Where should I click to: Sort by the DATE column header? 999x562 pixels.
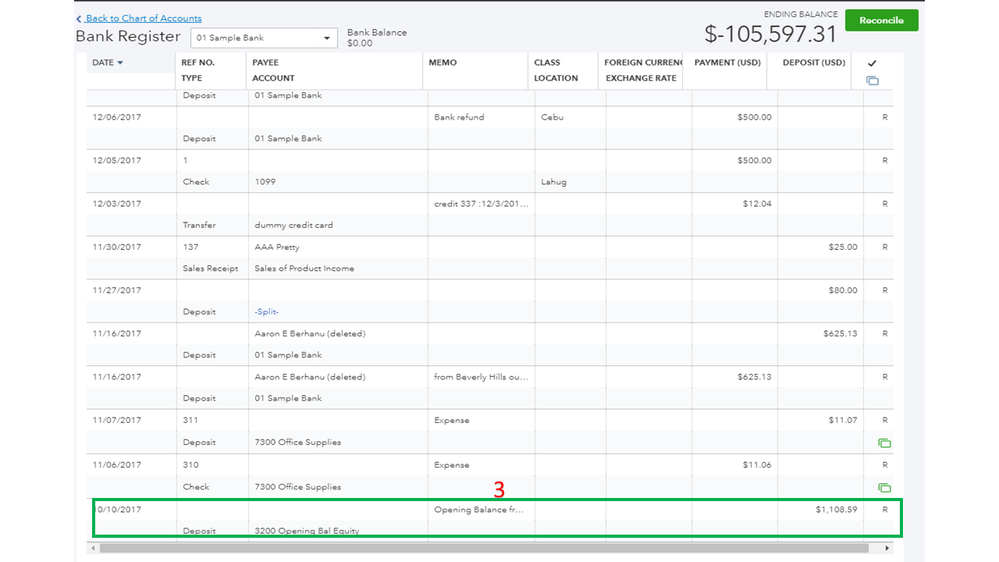click(107, 62)
